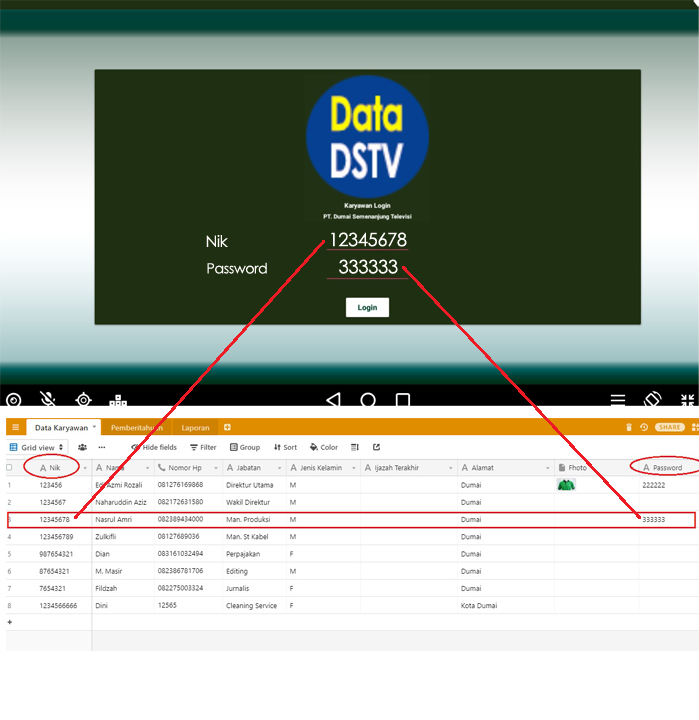Click the screen record circle icon

pos(13,400)
